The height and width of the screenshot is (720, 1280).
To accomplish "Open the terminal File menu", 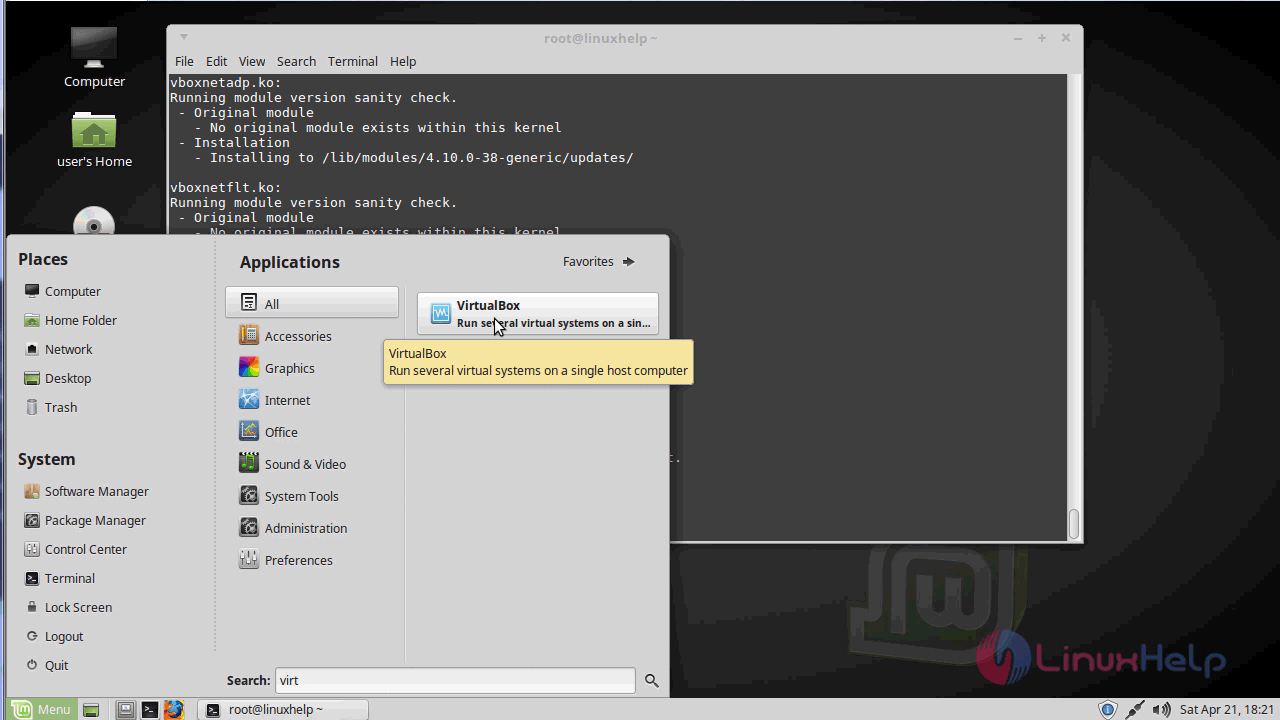I will [184, 61].
